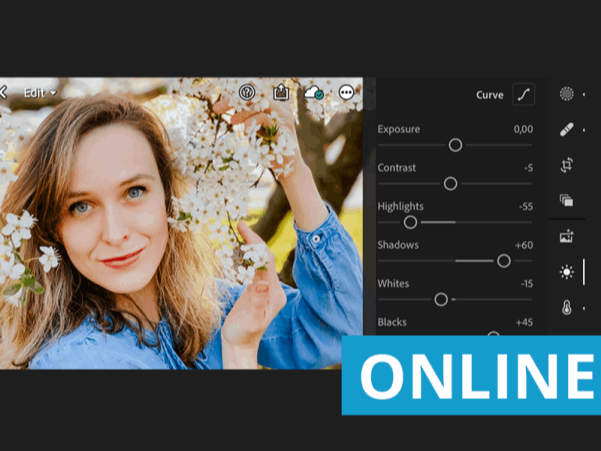This screenshot has width=601, height=451.
Task: Click the Exposure slider handle
Action: (455, 145)
